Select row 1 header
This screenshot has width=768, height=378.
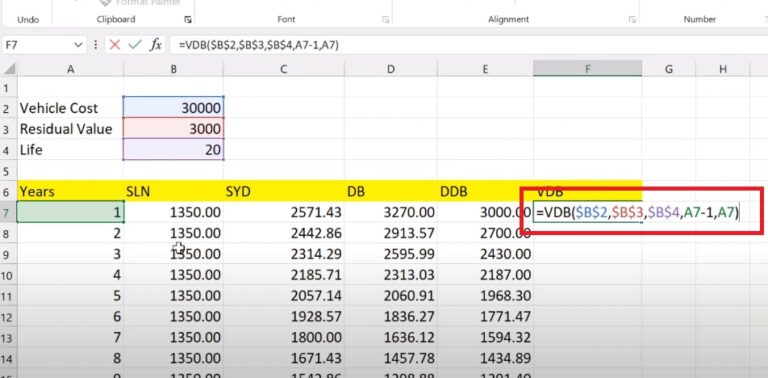point(7,88)
